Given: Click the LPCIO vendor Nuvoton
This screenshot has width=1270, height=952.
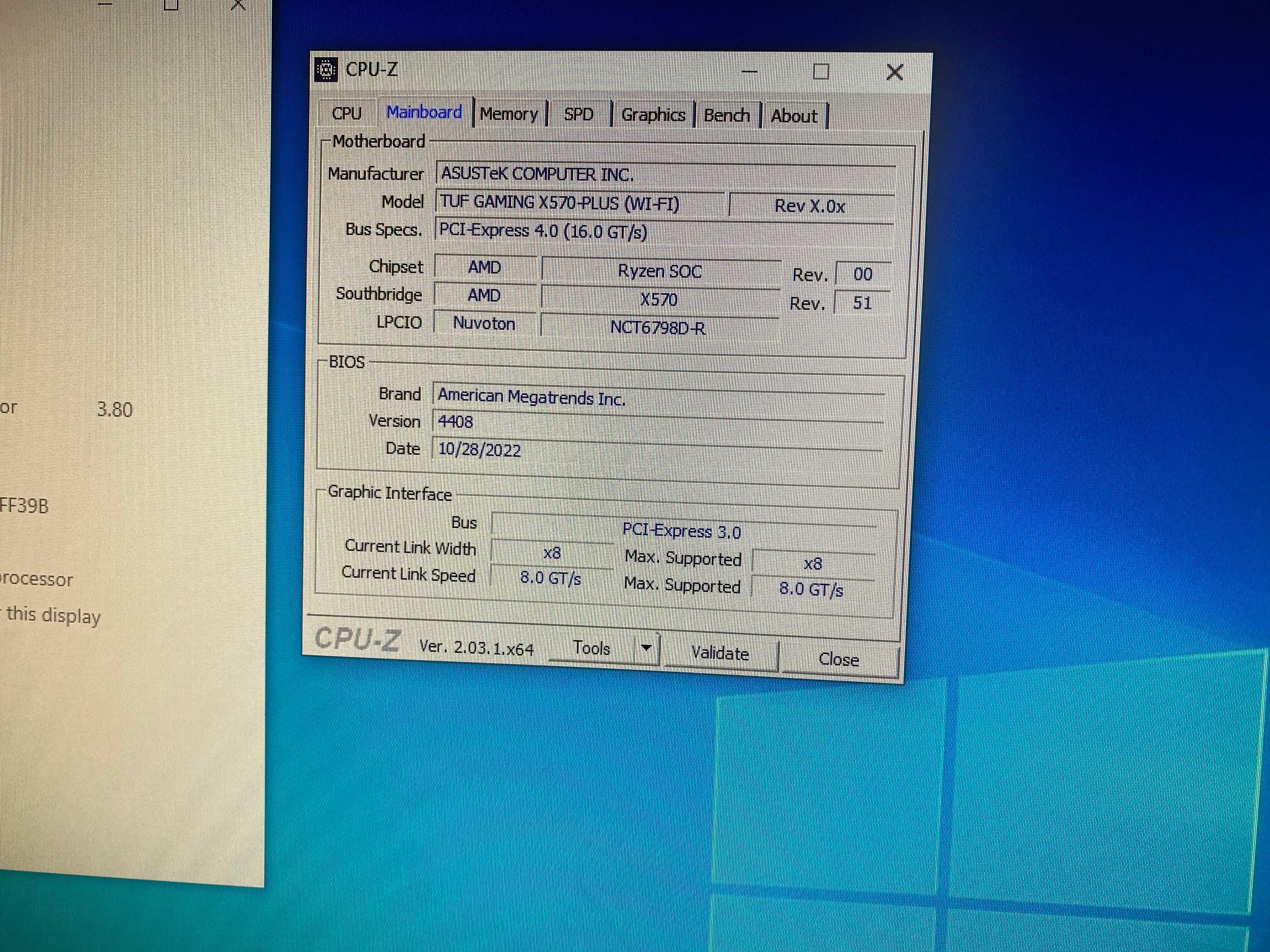Looking at the screenshot, I should click(x=484, y=323).
